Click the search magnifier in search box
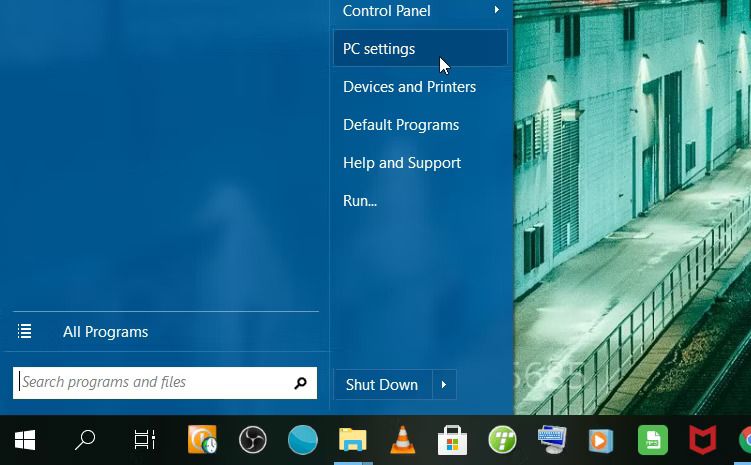Viewport: 751px width, 465px height. (300, 383)
